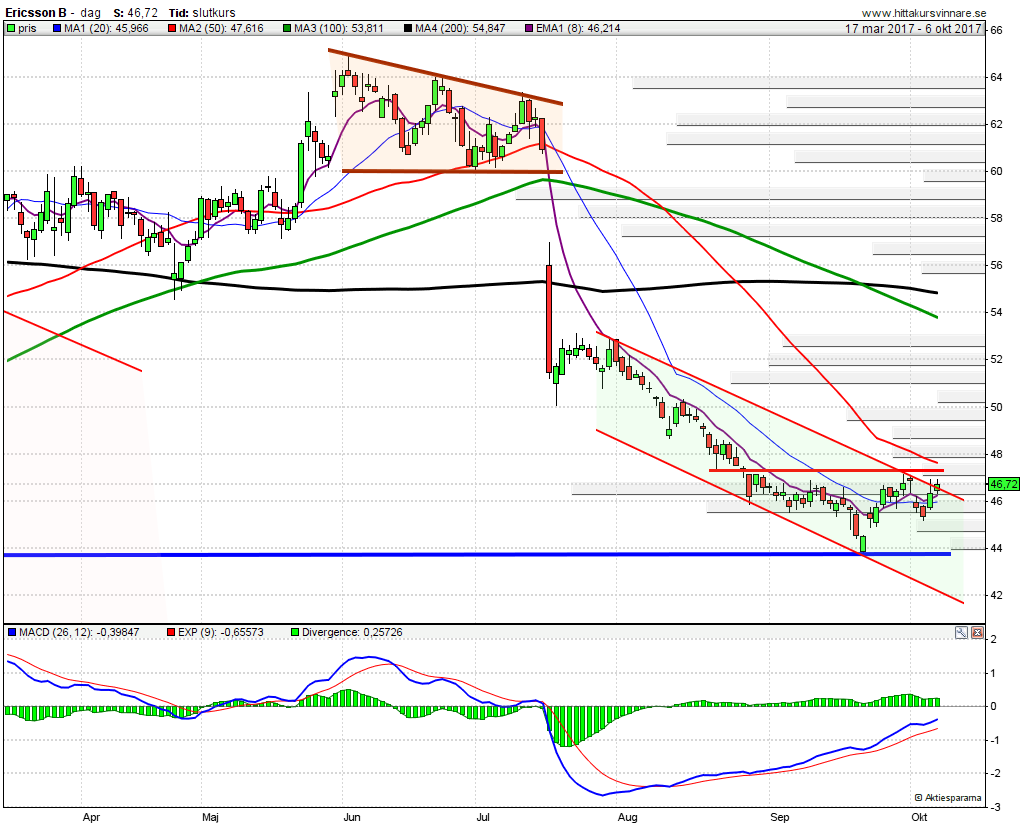Click the black MA4 (200) legend swatch
The width and height of the screenshot is (1029, 830).
point(408,28)
